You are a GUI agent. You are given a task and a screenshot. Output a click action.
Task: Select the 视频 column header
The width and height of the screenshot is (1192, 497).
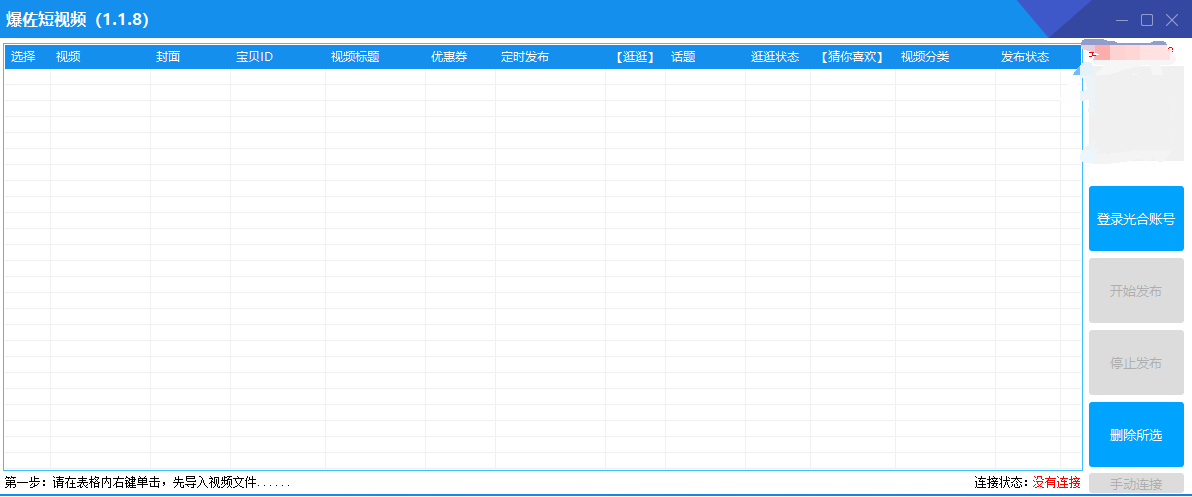(x=69, y=57)
